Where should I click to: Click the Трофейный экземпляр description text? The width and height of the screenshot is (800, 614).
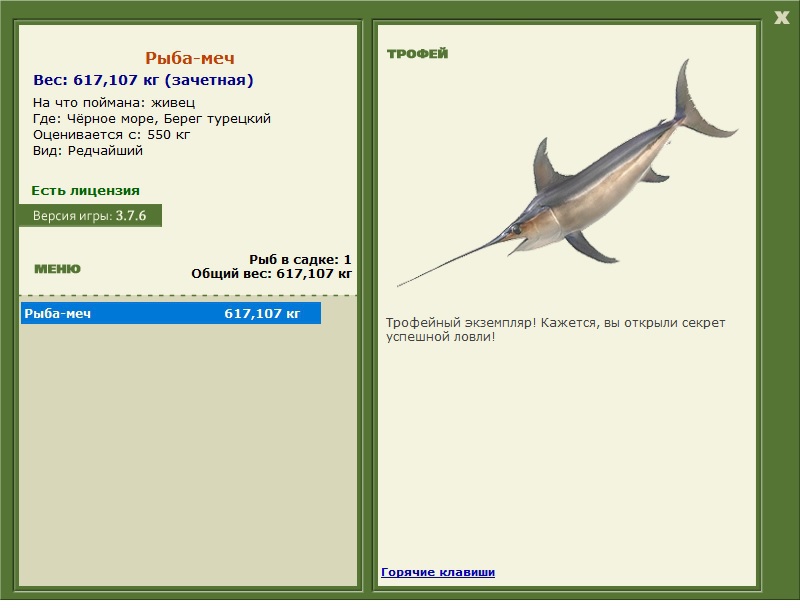tap(555, 330)
